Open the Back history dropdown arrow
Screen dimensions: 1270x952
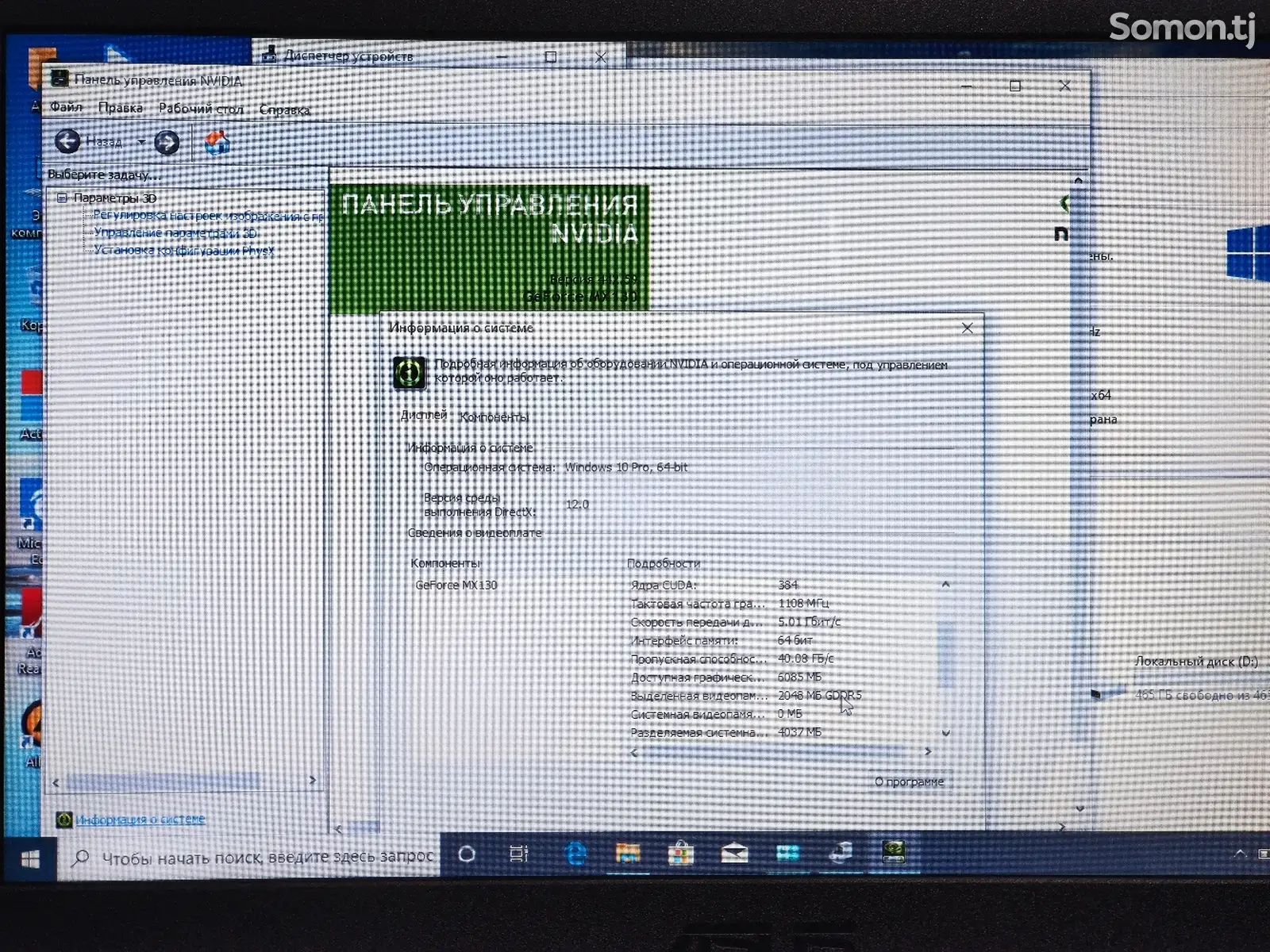pos(140,143)
